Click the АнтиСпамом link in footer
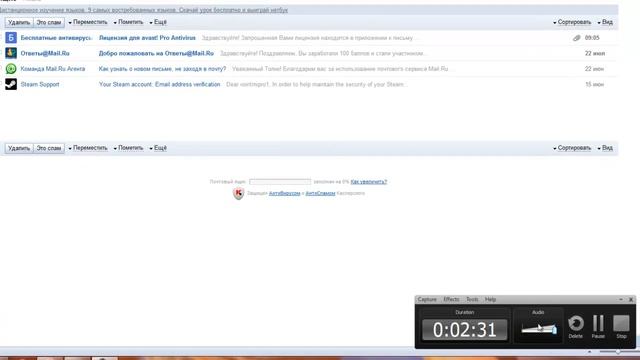The width and height of the screenshot is (640, 360). pos(320,193)
